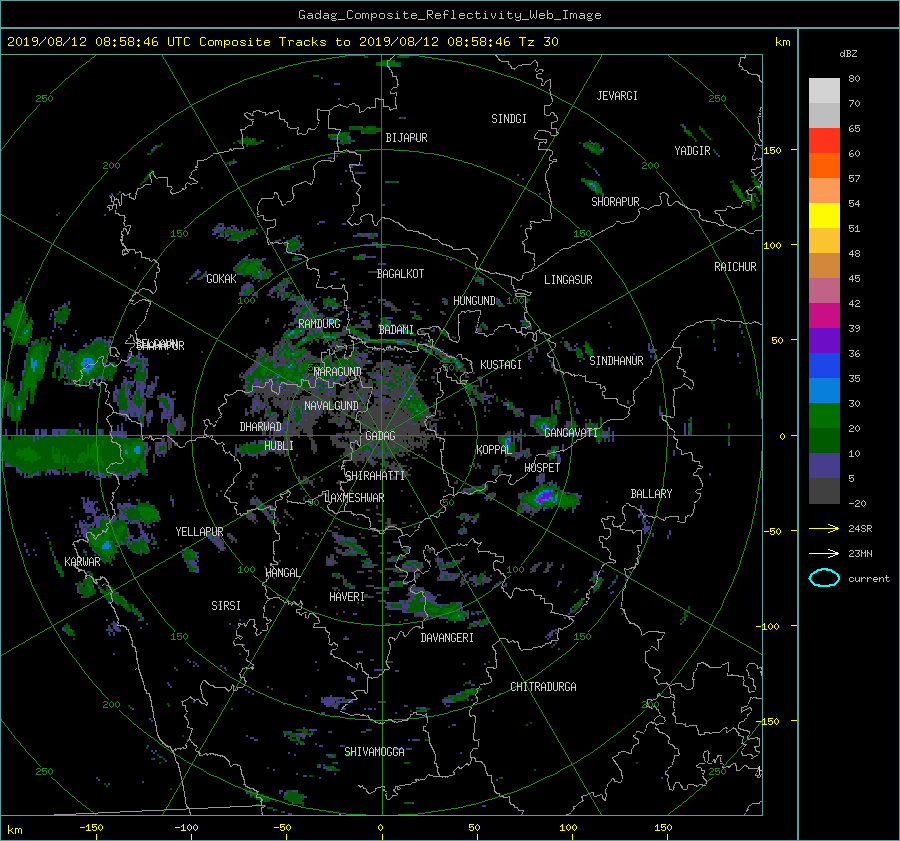Click the SHORAPUR city label
Screen dimensions: 900x841
click(615, 202)
